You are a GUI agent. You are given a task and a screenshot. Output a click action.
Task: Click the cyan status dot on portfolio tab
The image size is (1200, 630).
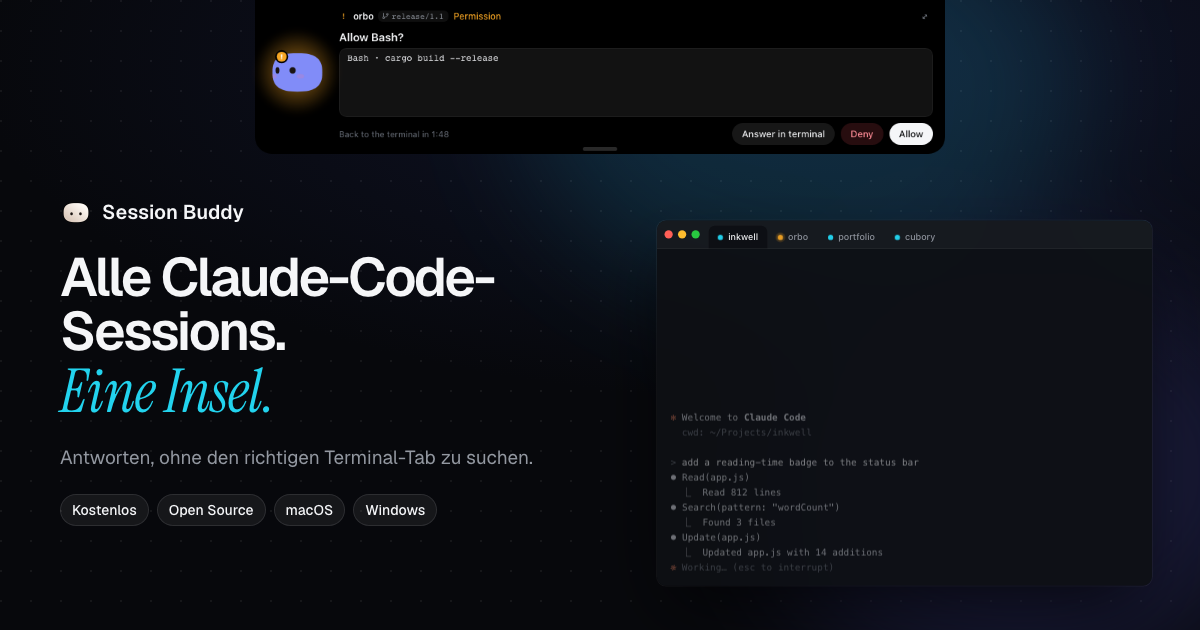tap(830, 237)
